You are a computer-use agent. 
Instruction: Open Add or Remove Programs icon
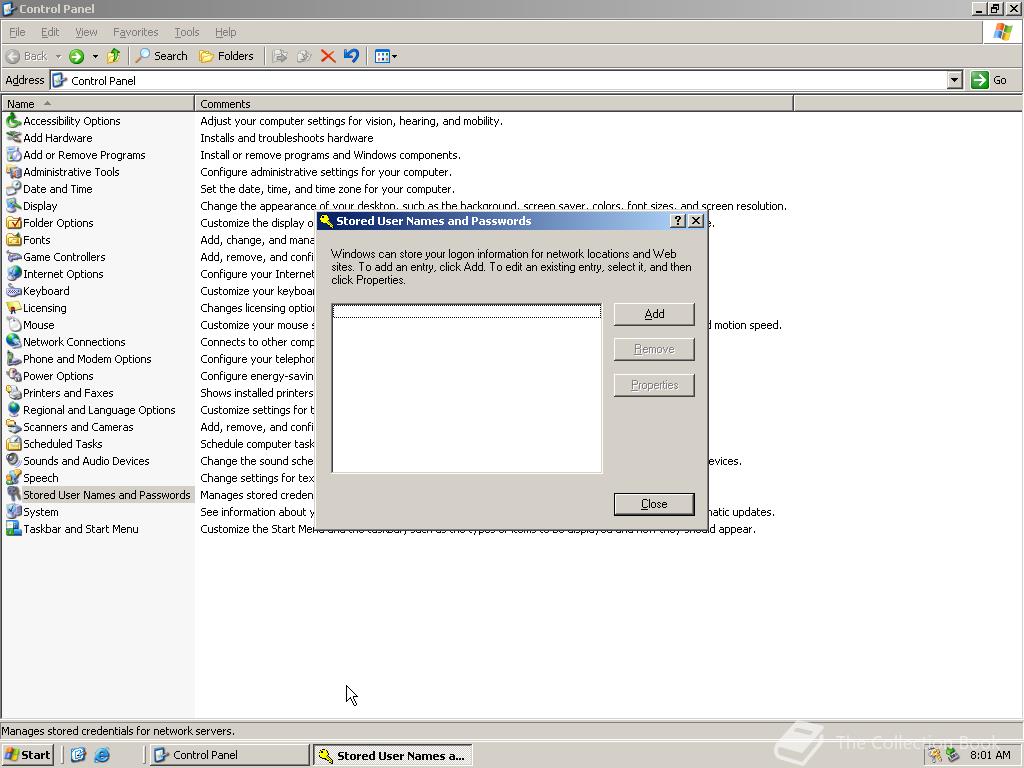[x=14, y=155]
